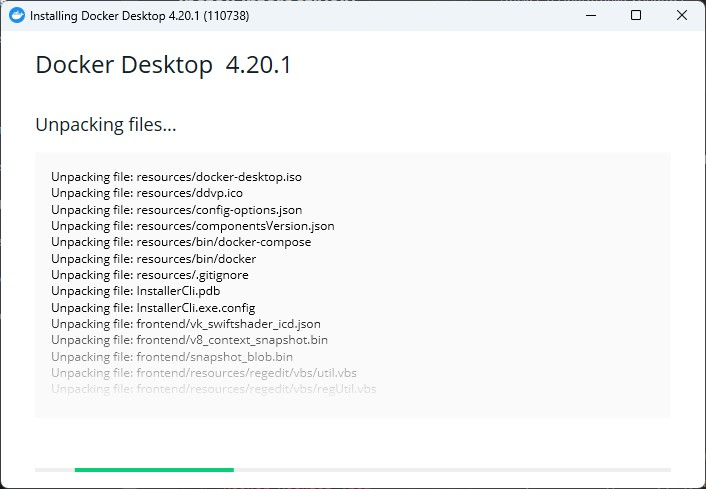Click the Docker whale icon in title bar

17,16
